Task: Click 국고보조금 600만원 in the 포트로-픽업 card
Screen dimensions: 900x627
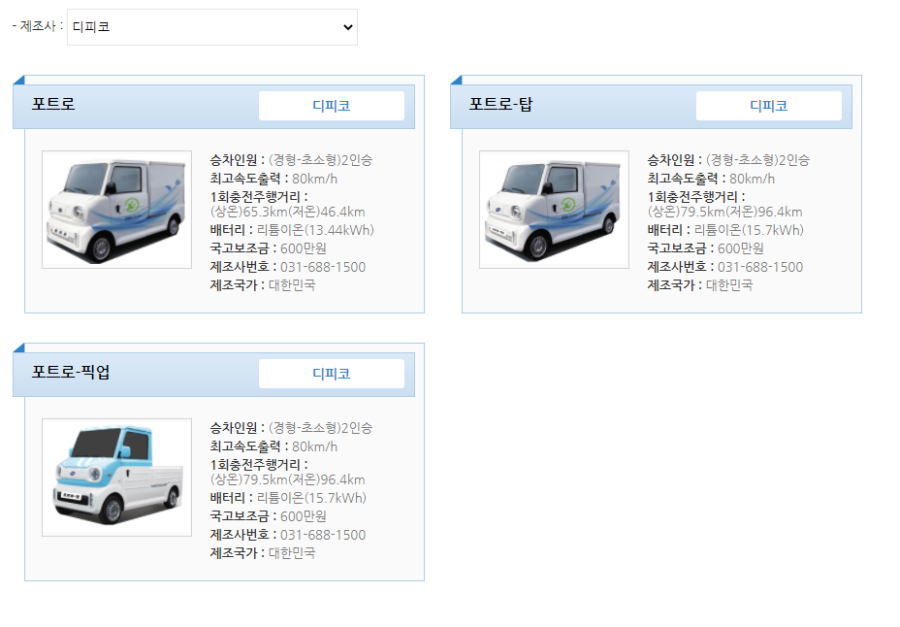Action: 268,517
